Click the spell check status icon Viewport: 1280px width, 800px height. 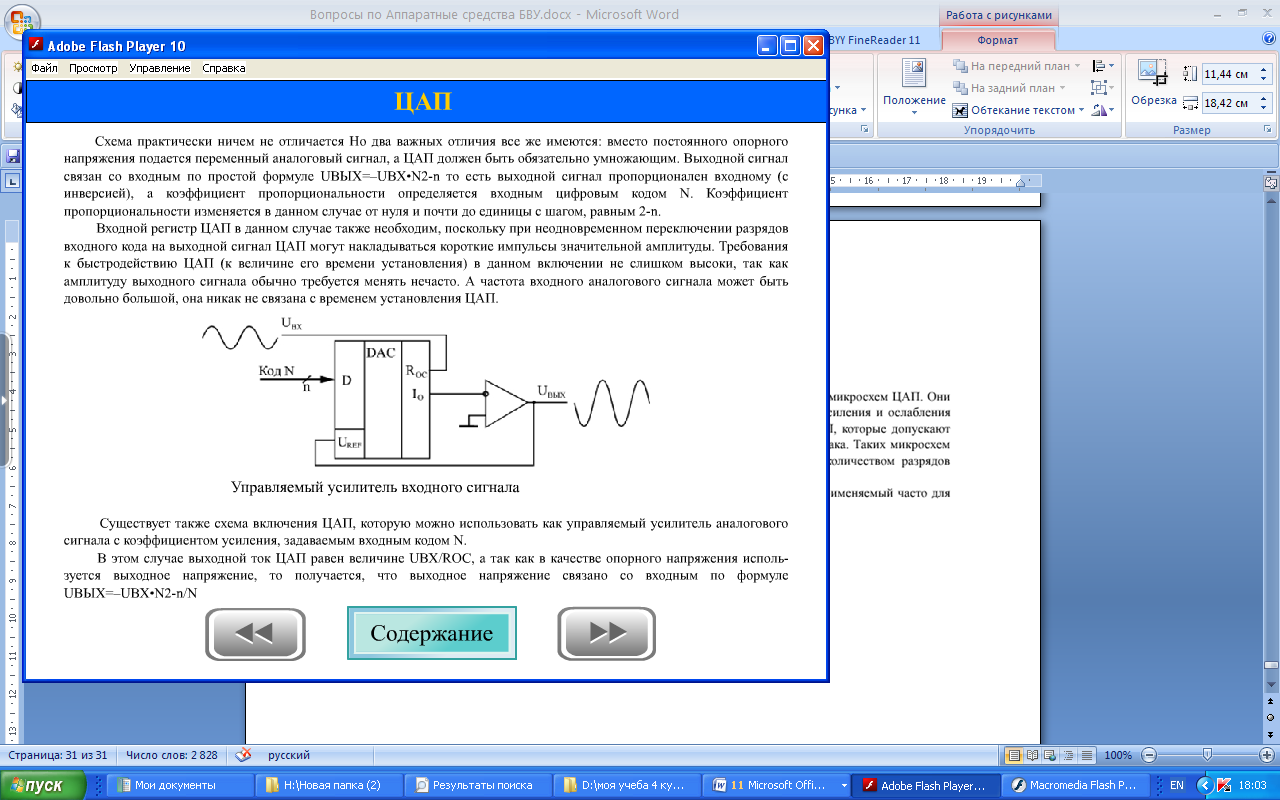[243, 755]
